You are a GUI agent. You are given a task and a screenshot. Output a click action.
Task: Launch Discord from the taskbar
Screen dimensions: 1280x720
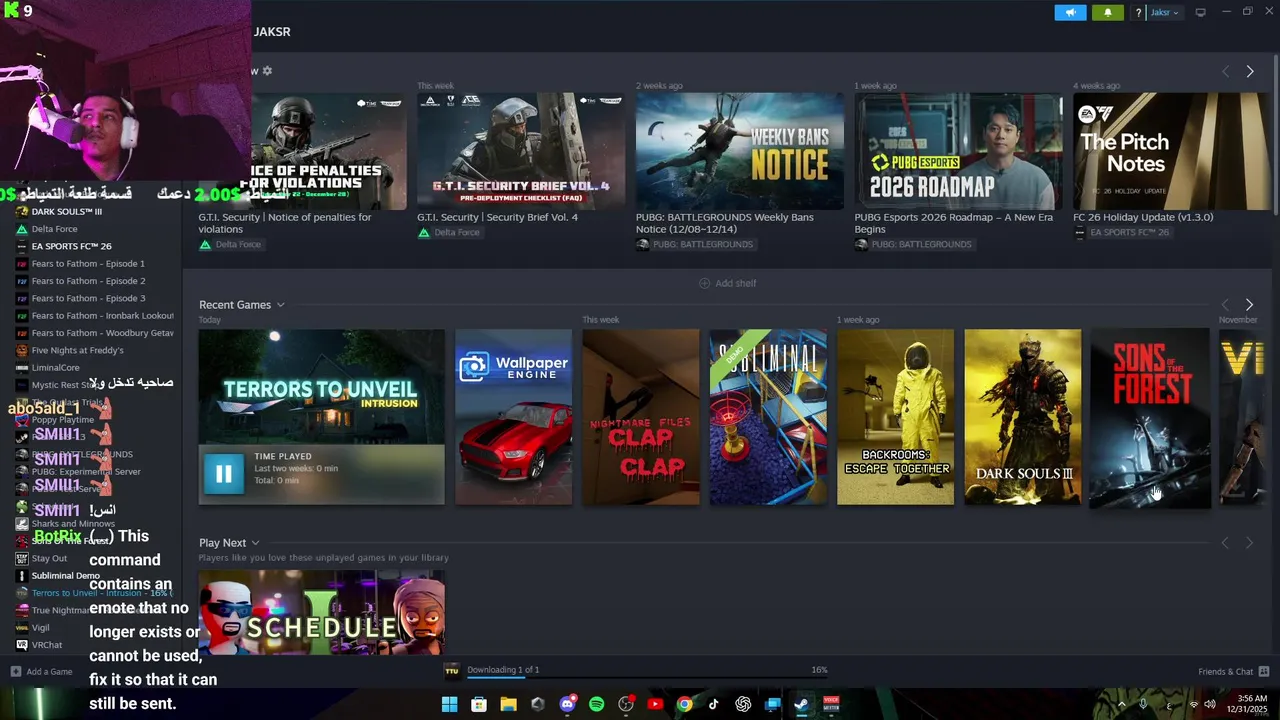coord(567,704)
